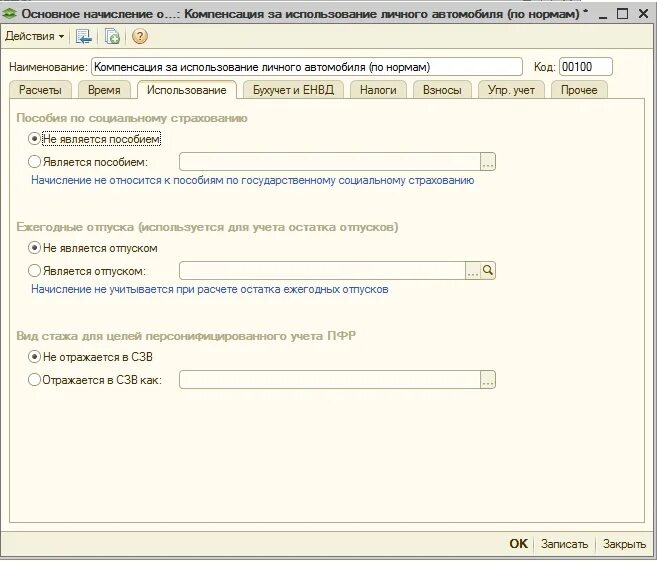
Task: Open the Действия dropdown menu
Action: [34, 36]
